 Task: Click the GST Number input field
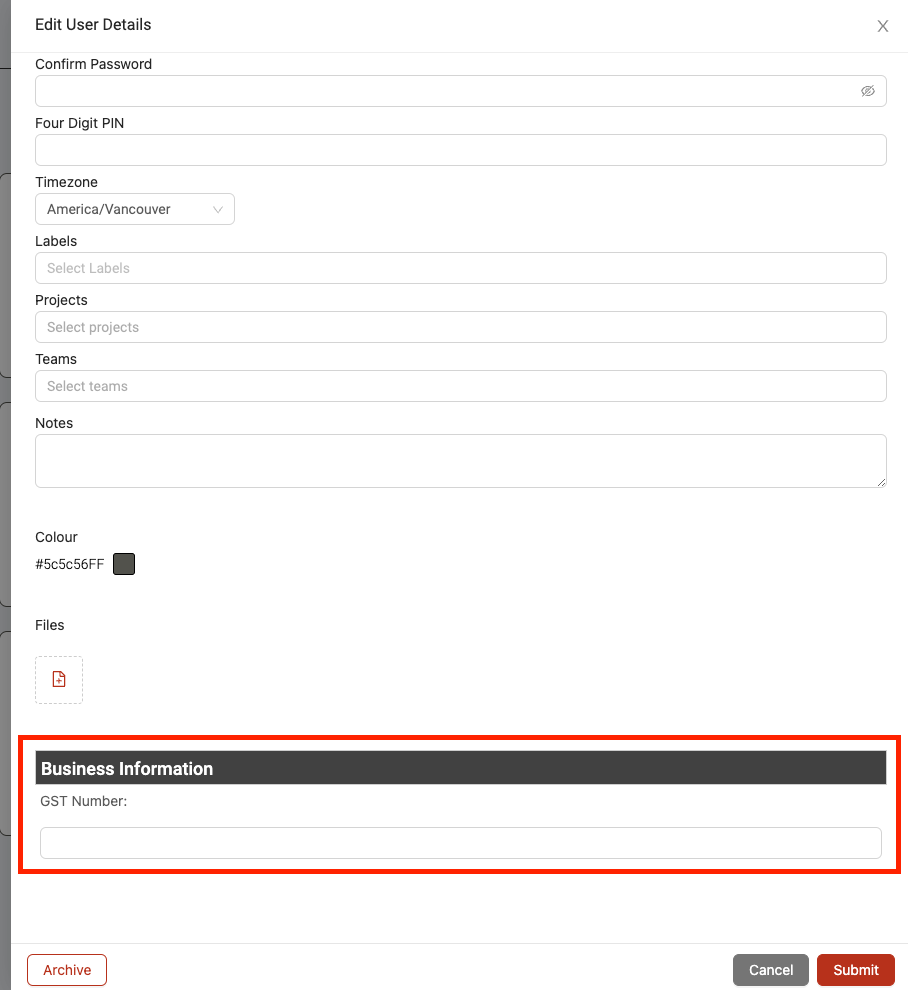461,843
